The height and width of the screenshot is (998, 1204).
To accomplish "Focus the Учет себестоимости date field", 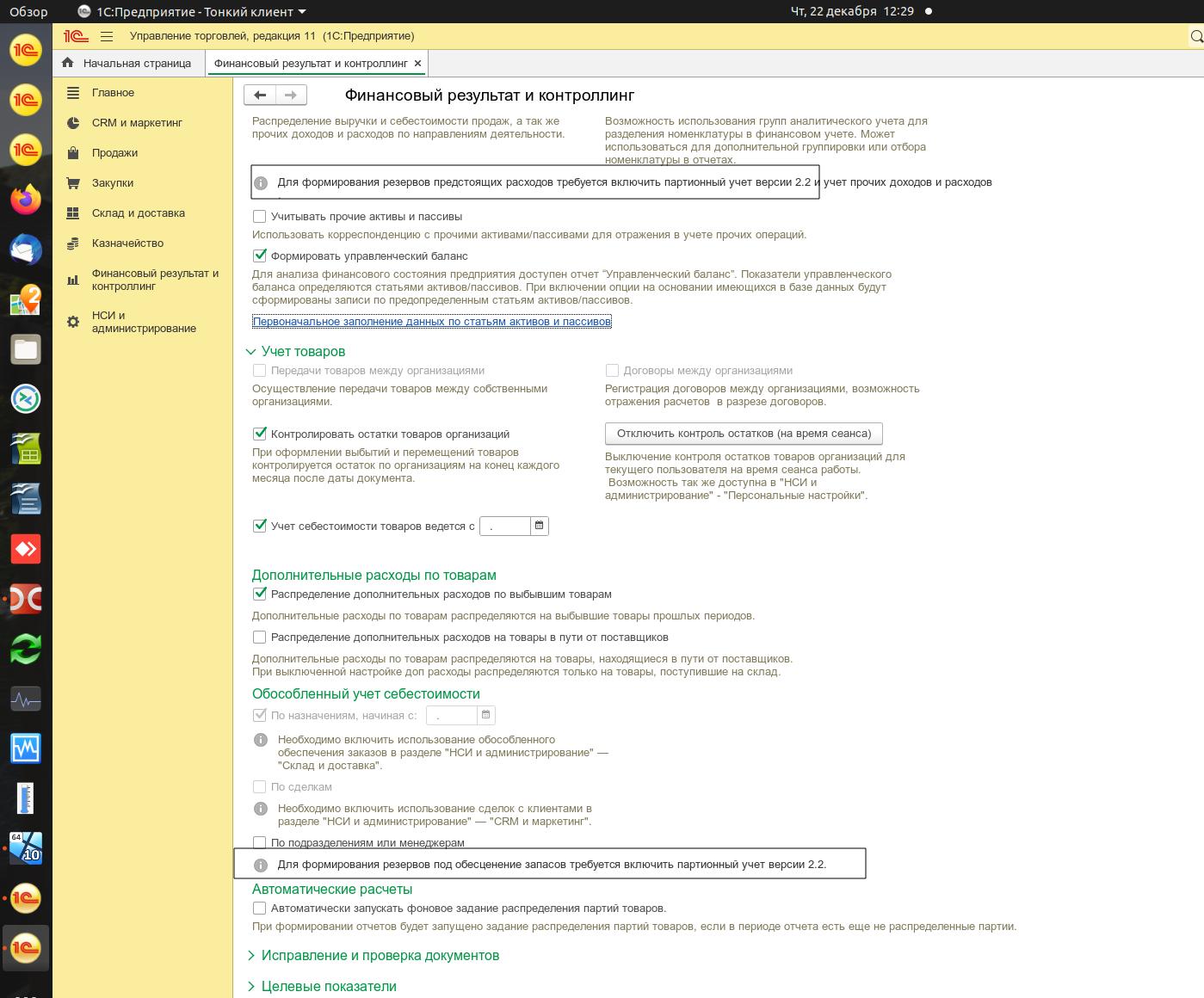I will coord(505,526).
